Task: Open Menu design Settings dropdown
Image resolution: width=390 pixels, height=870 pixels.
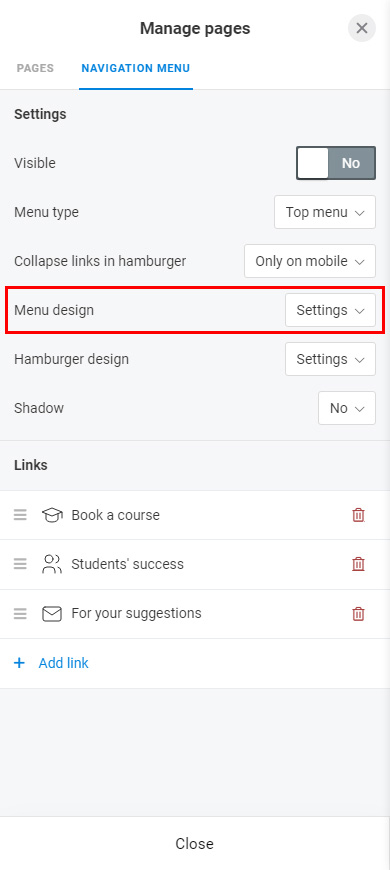Action: click(331, 310)
